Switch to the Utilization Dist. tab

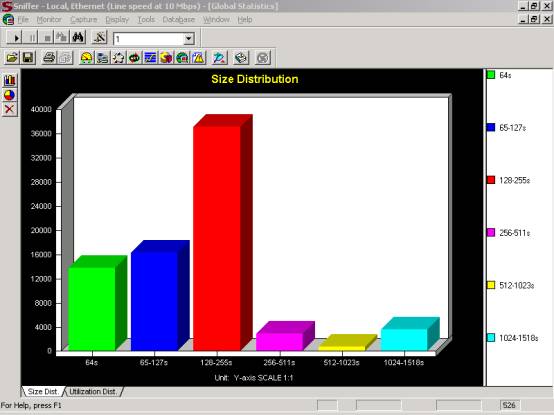coord(93,391)
